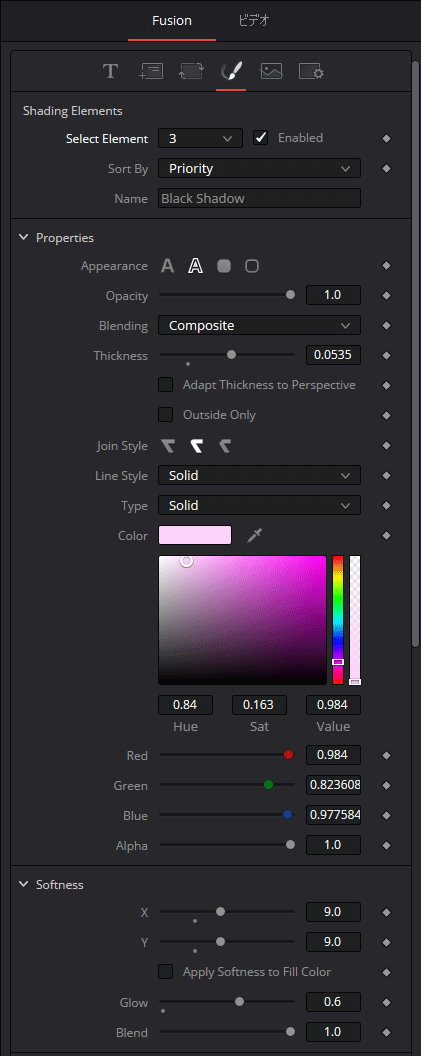Screen dimensions: 421x1056
Task: Open the Transform tab icon
Action: pyautogui.click(x=191, y=71)
